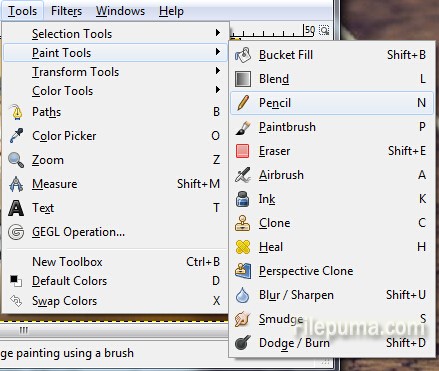Viewport: 439px width, 371px height.
Task: Click the Bucket Fill tool icon
Action: pos(243,55)
